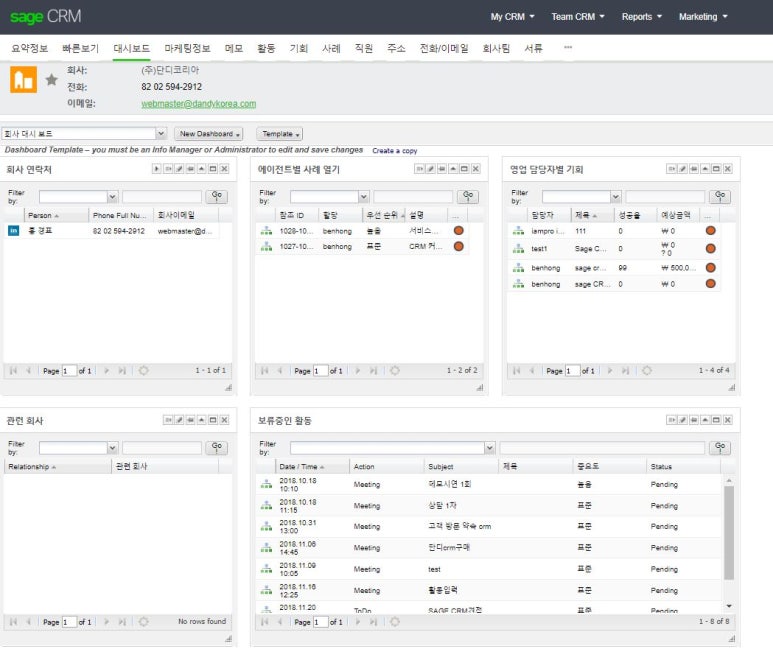Screen dimensions: 773x660
Task: Switch to the 빠른보기 tab
Action: pos(80,48)
